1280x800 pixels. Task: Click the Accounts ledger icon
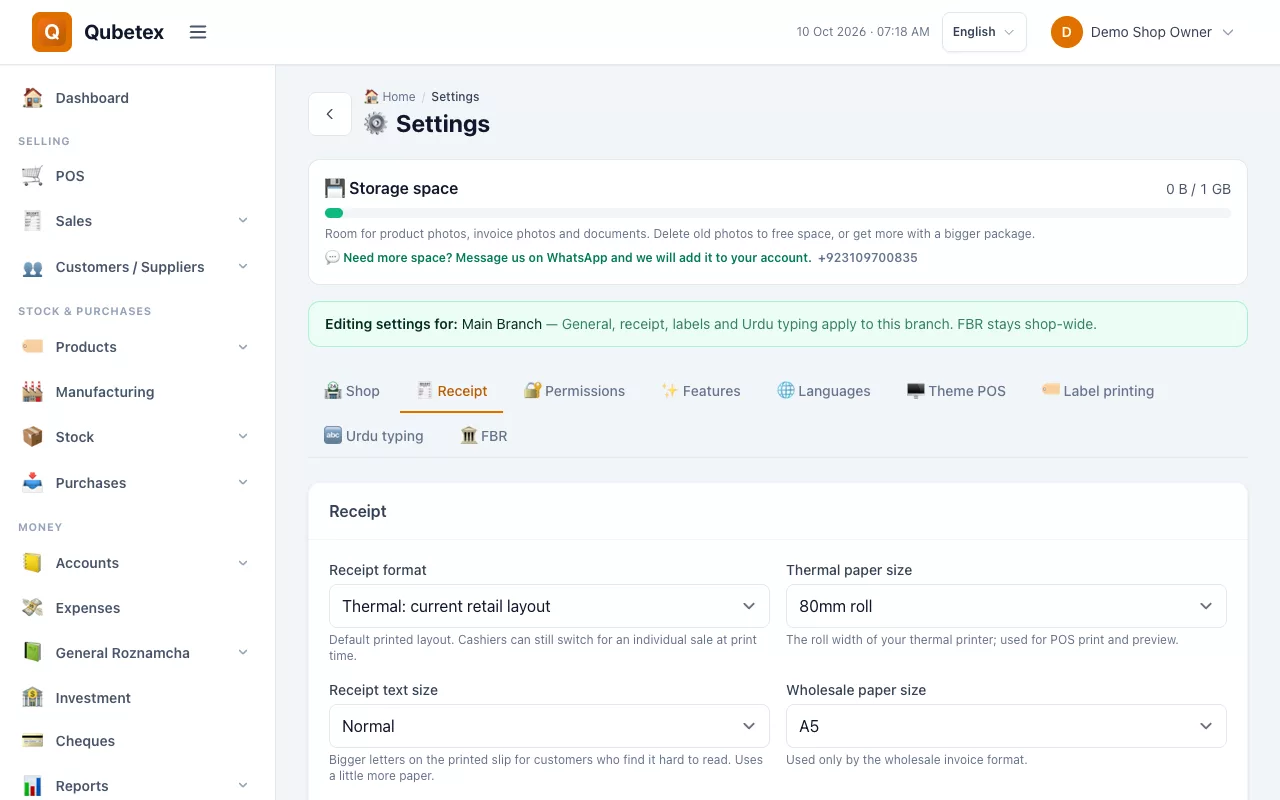click(x=33, y=563)
